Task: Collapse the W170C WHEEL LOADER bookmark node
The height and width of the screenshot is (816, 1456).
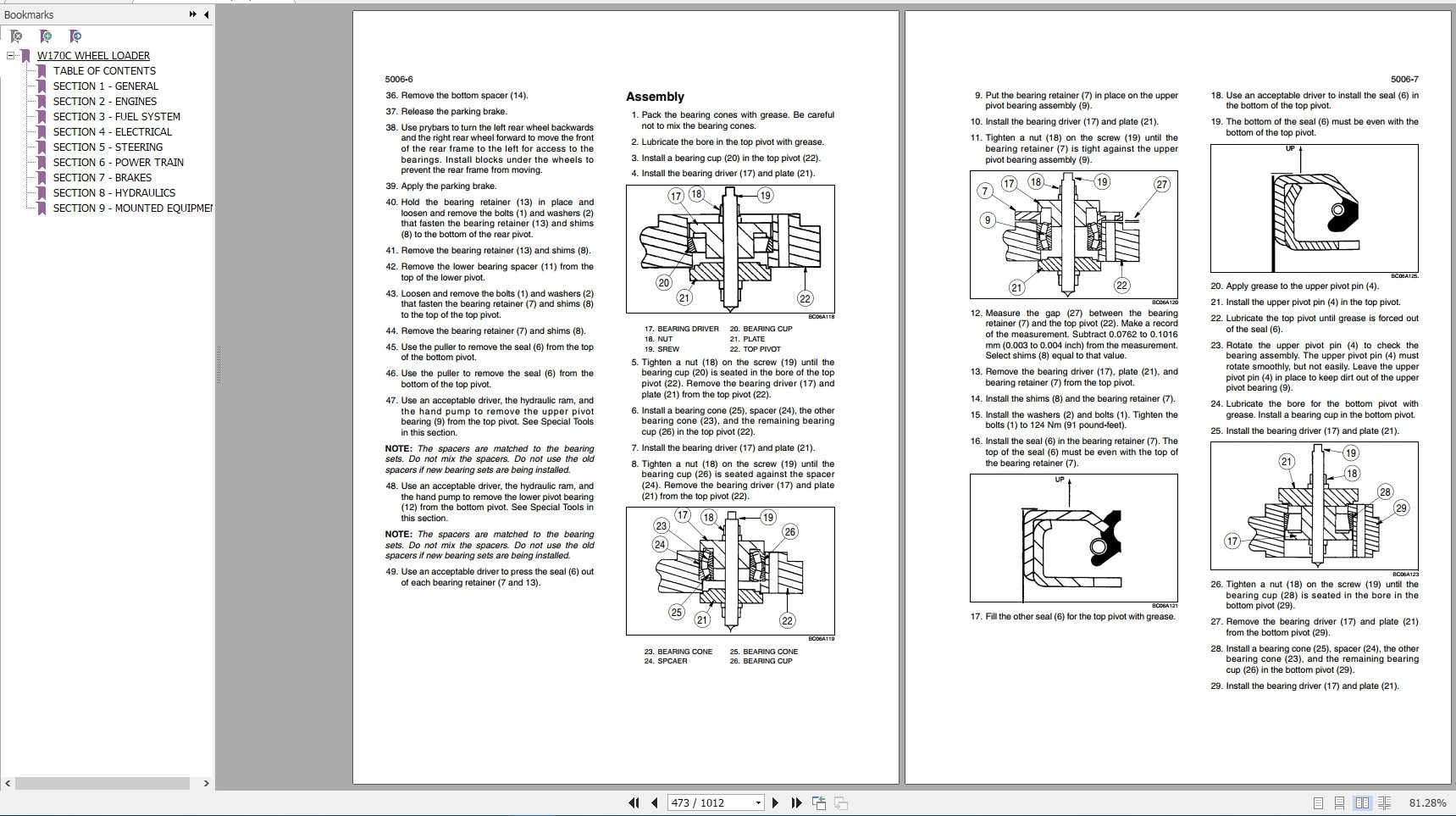Action: click(9, 54)
